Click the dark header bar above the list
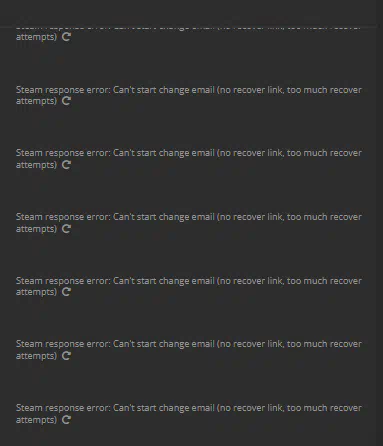 tap(188, 12)
